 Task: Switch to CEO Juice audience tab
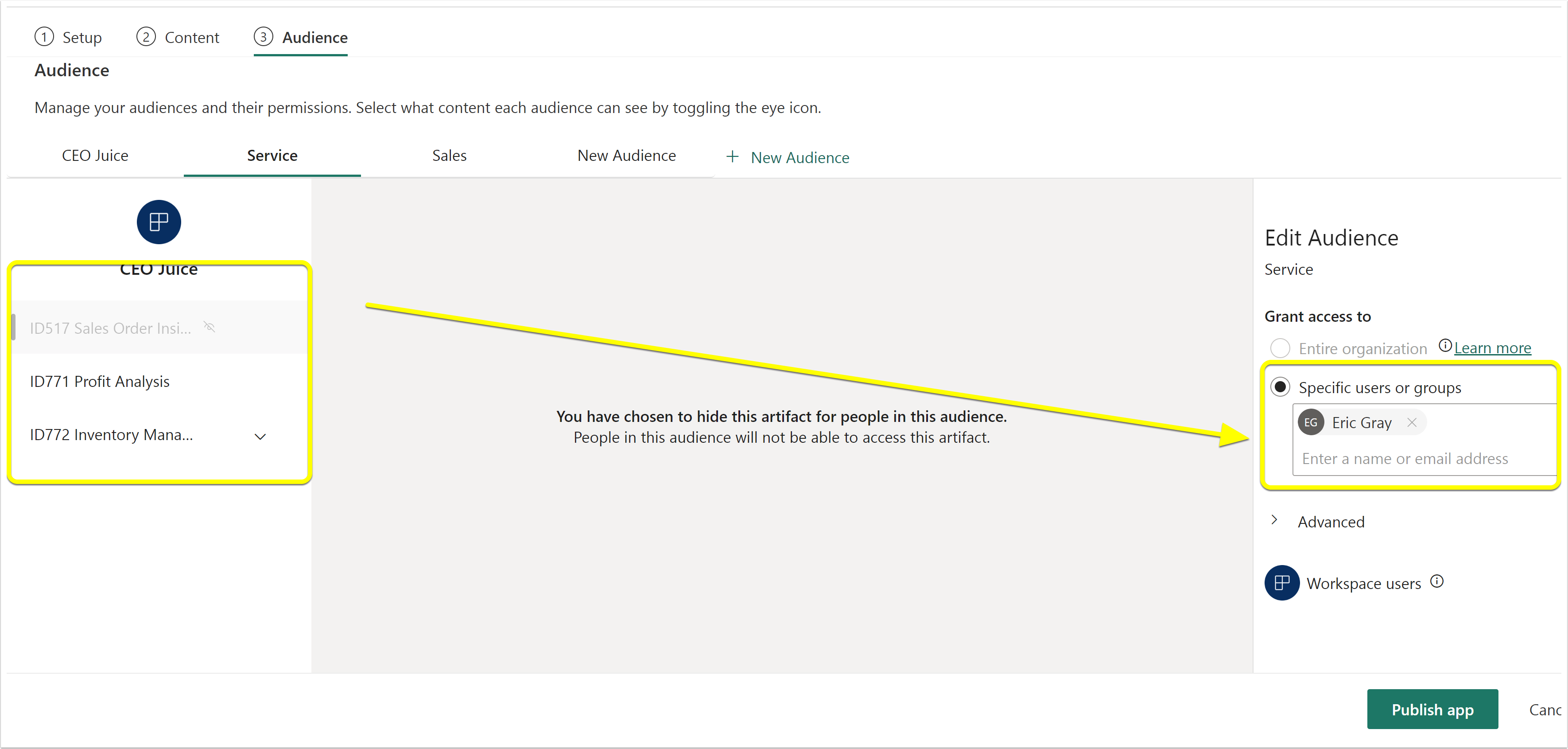click(x=95, y=156)
